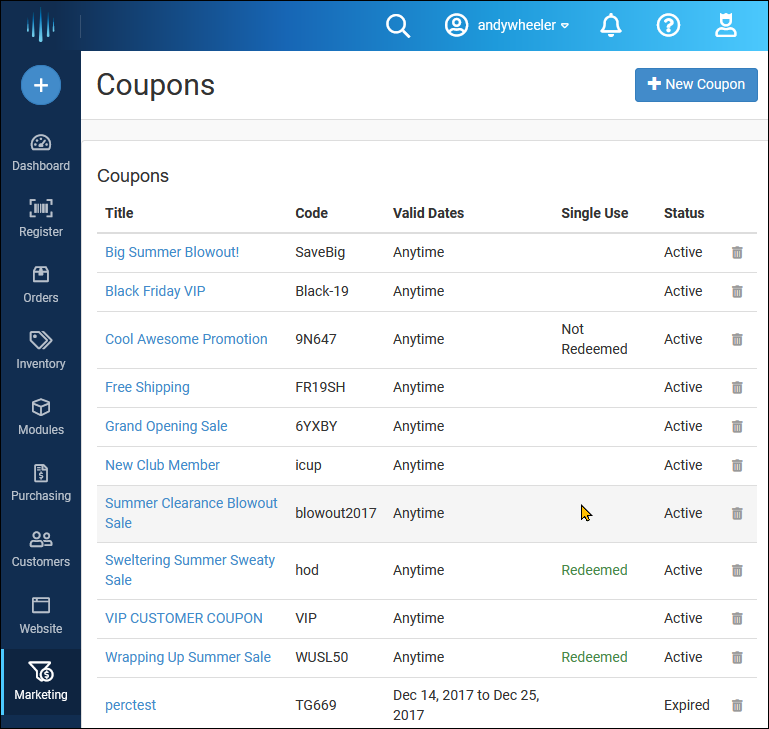Image resolution: width=769 pixels, height=729 pixels.
Task: Open the search magnifier icon
Action: coord(398,26)
